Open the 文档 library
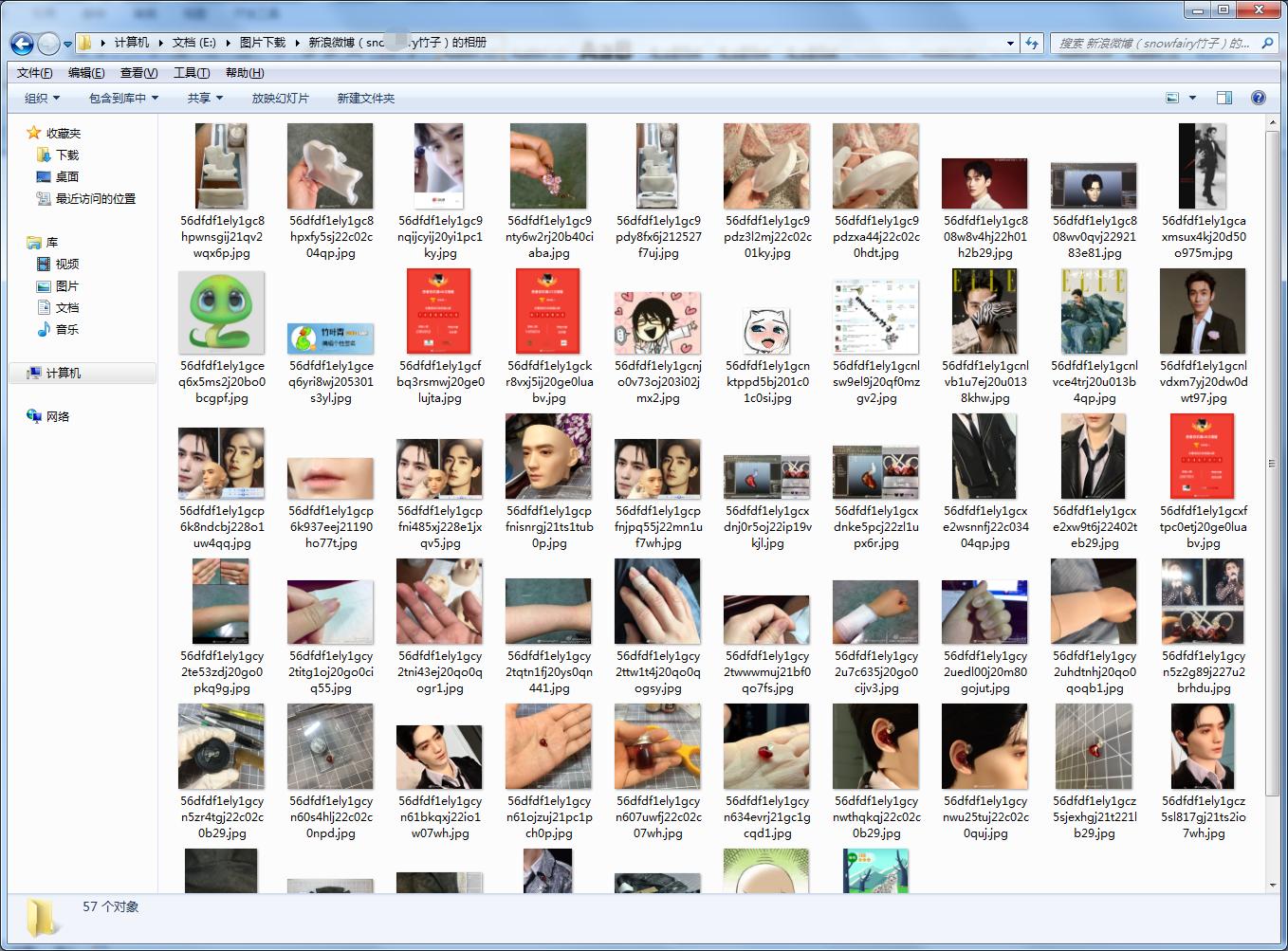1288x951 pixels. (x=58, y=307)
